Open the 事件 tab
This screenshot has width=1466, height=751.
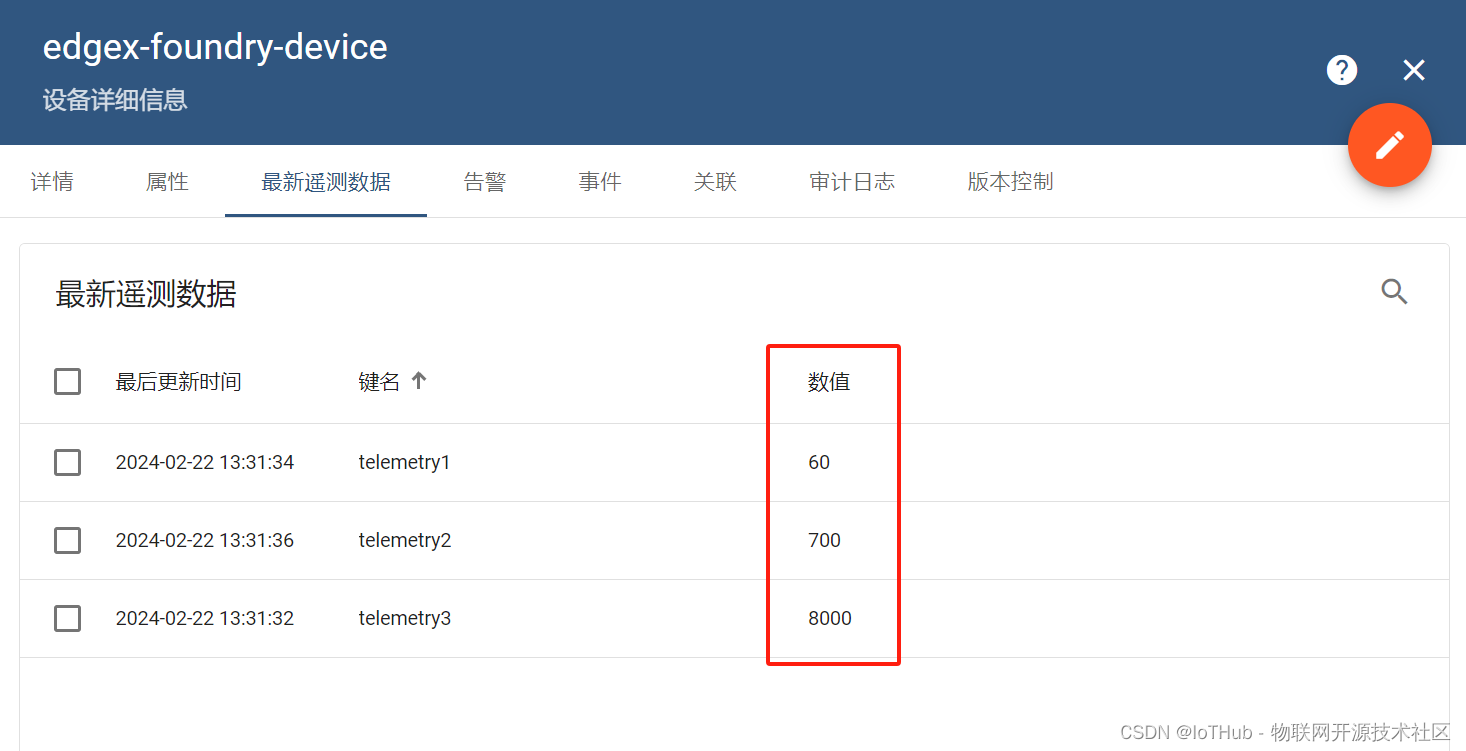(x=600, y=181)
